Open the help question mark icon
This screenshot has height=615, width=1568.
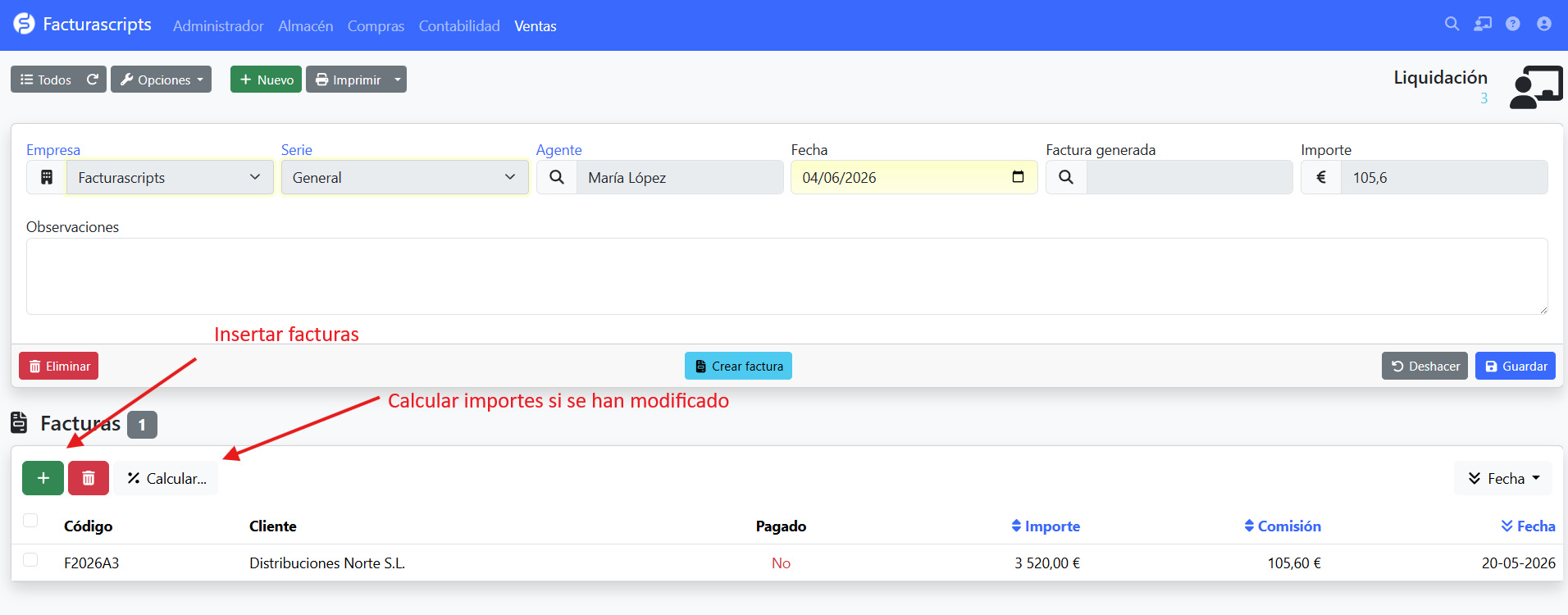[x=1513, y=25]
